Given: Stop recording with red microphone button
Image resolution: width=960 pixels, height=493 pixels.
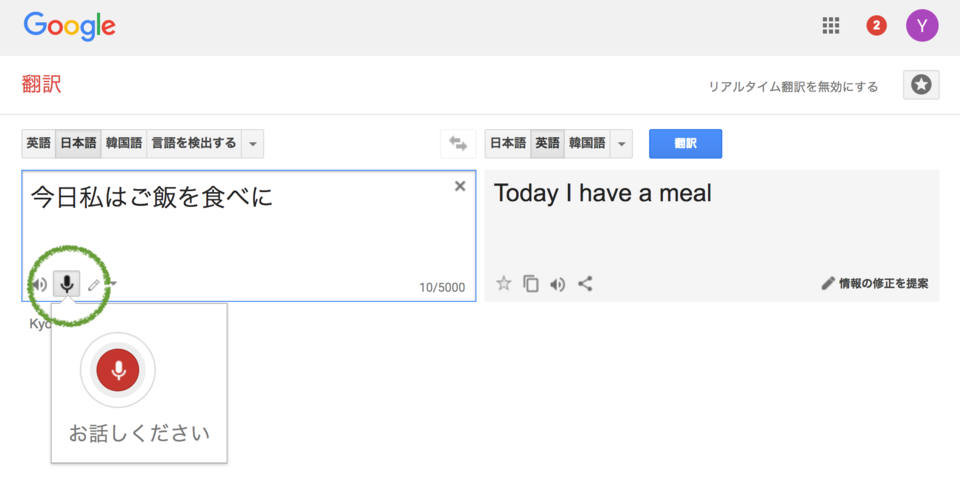Looking at the screenshot, I should [x=118, y=370].
